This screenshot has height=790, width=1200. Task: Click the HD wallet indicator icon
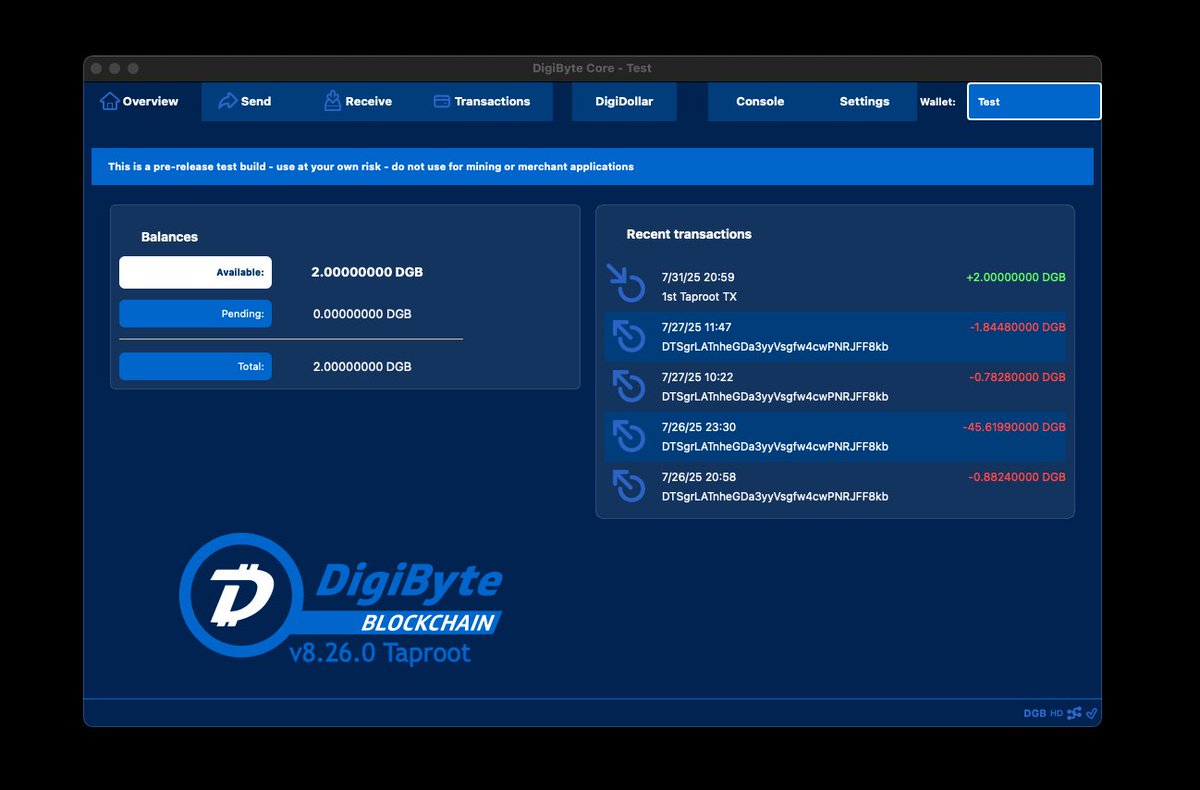tap(1056, 713)
